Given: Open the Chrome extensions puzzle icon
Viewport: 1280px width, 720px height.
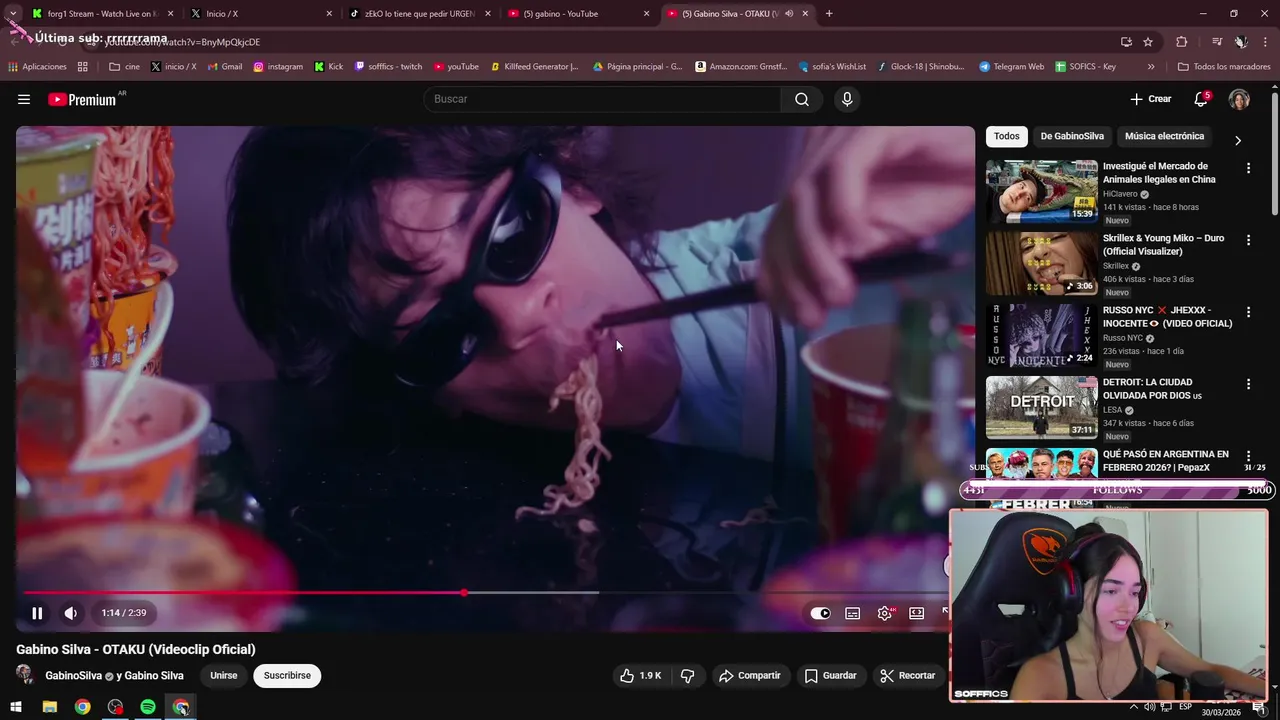Looking at the screenshot, I should click(1181, 42).
